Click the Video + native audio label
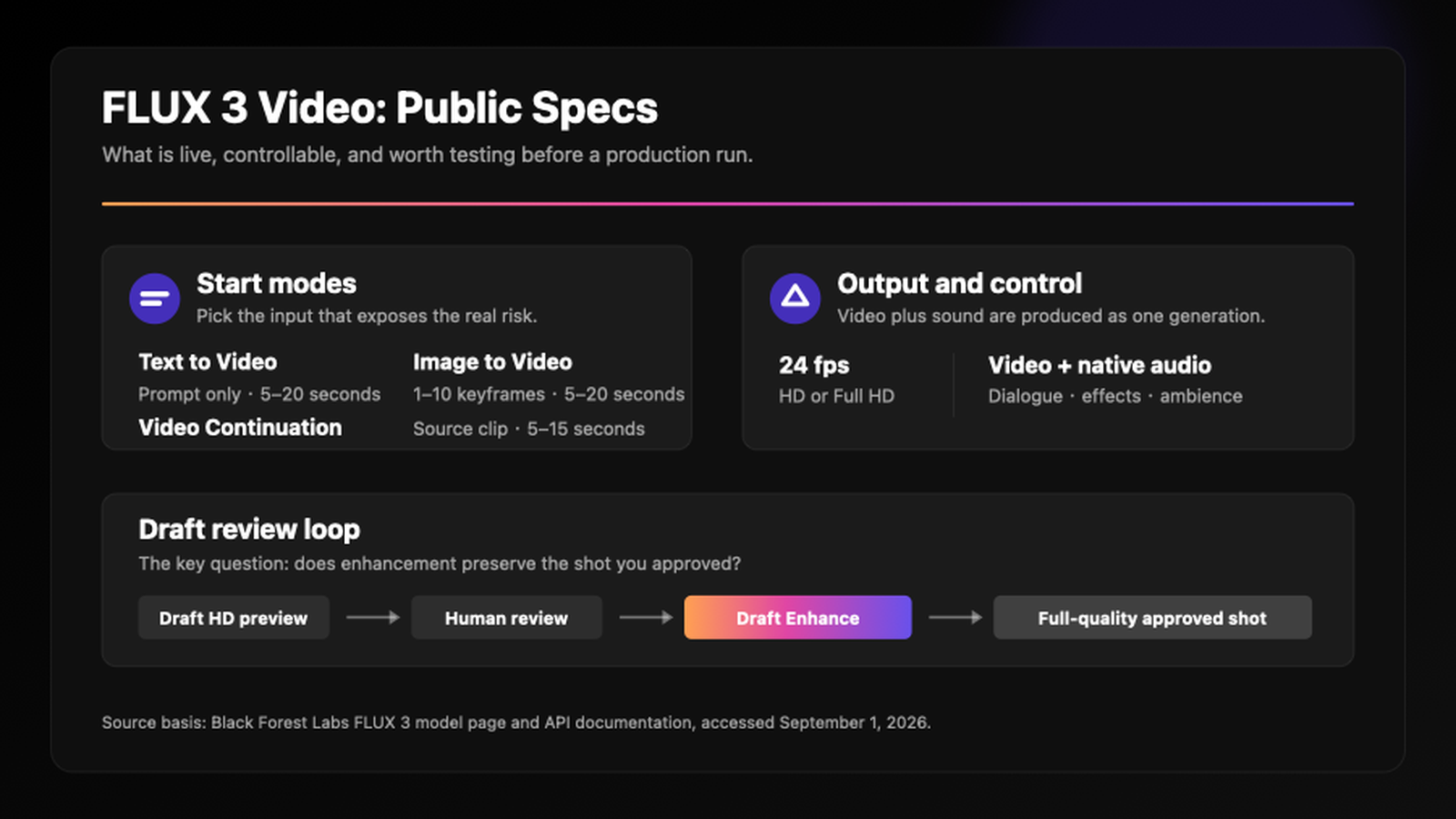Image resolution: width=1456 pixels, height=819 pixels. [x=1100, y=366]
